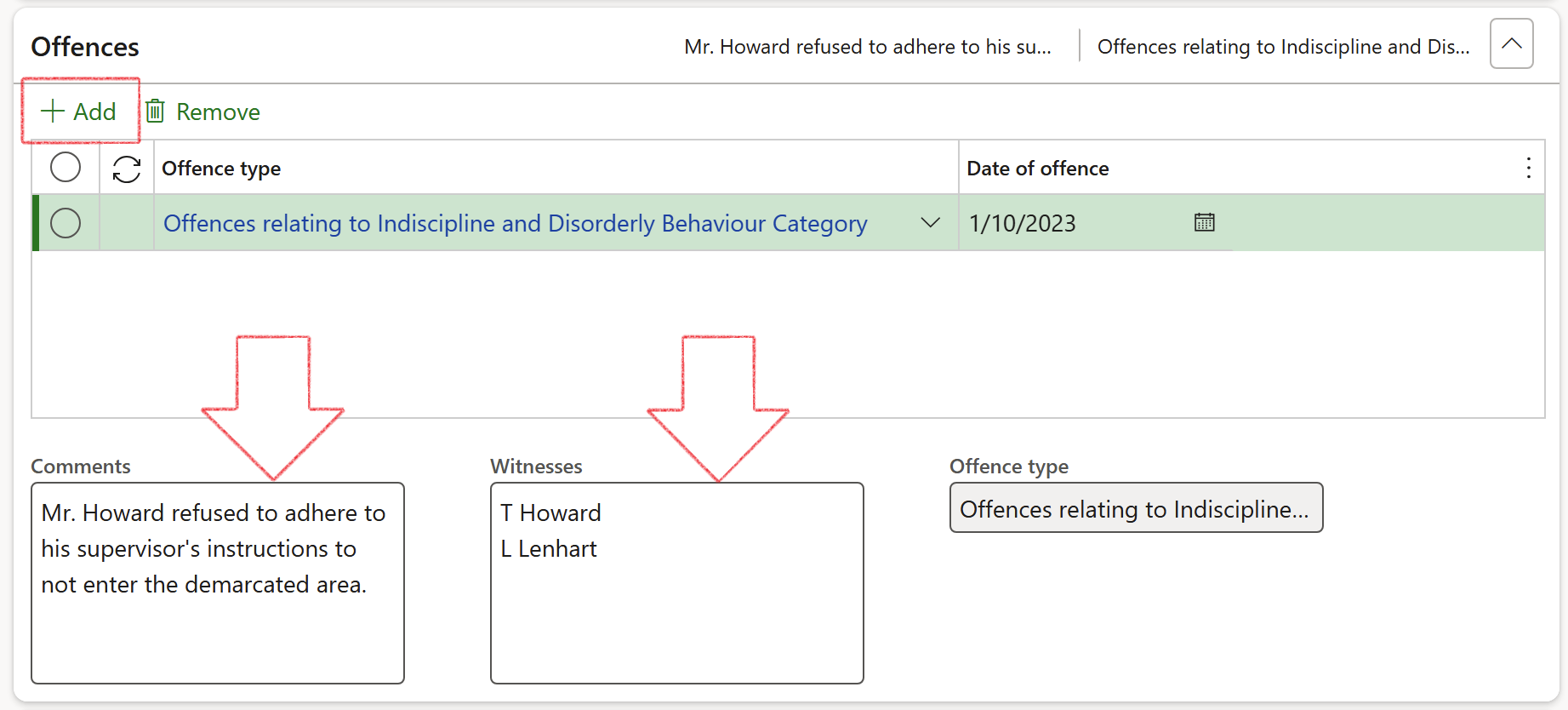1568x710 pixels.
Task: Click the Add plus icon
Action: 53,112
